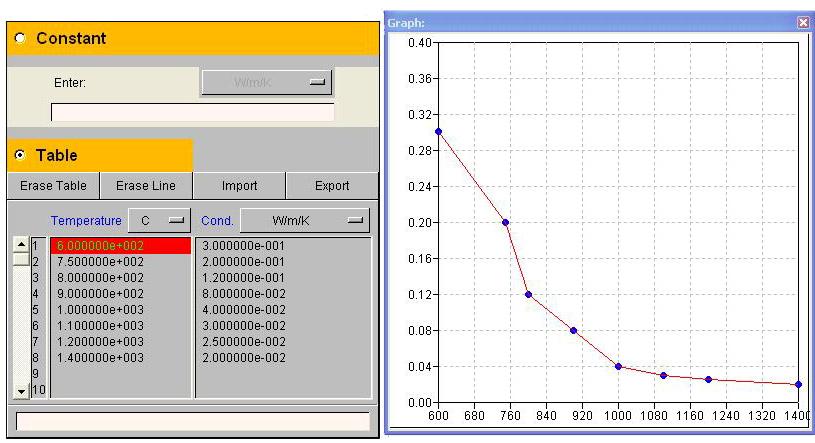815x443 pixels.
Task: Select conductivity cell 3.000000e-002
Action: click(284, 326)
